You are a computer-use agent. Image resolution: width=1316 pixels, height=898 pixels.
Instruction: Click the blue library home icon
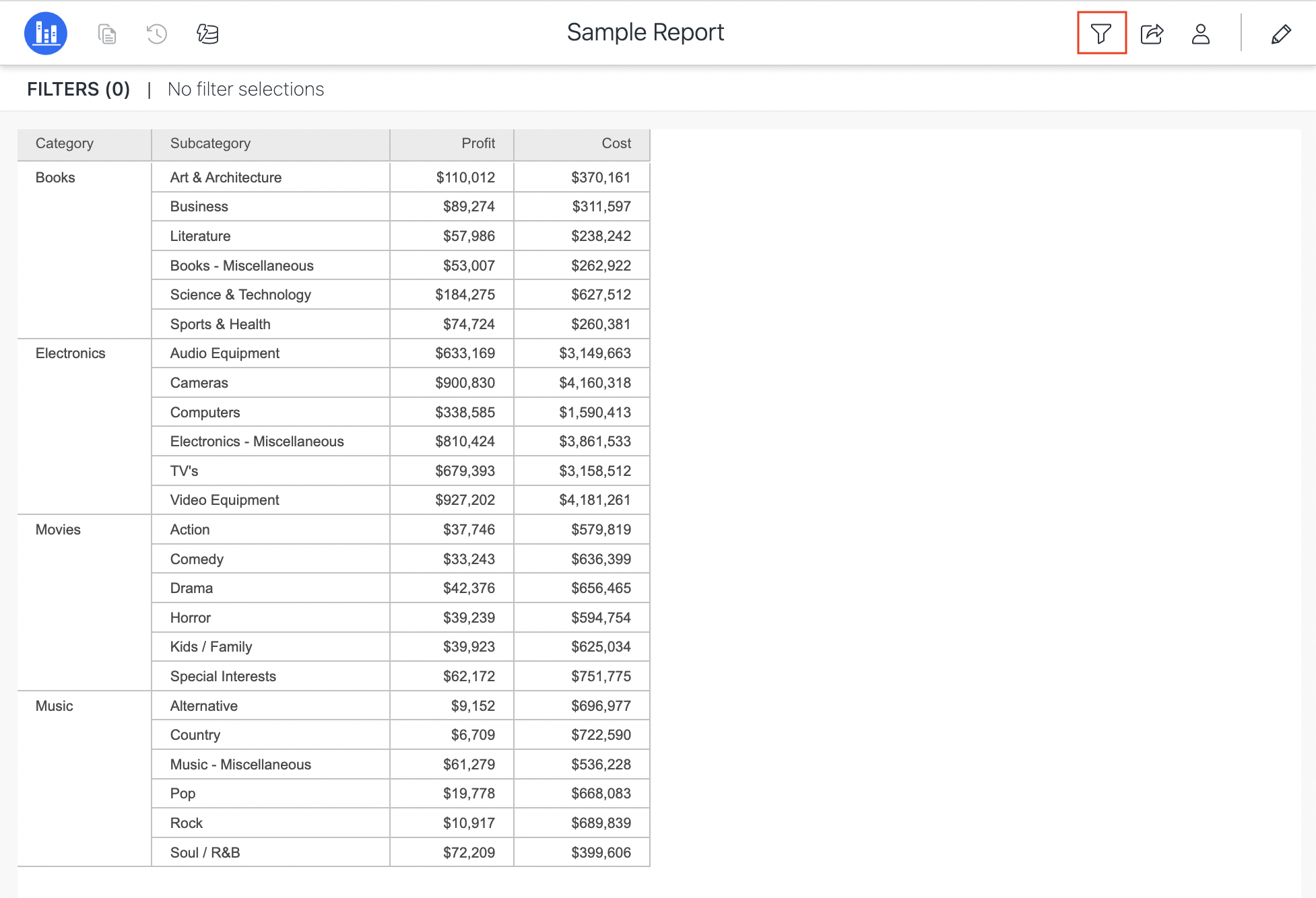[x=46, y=33]
